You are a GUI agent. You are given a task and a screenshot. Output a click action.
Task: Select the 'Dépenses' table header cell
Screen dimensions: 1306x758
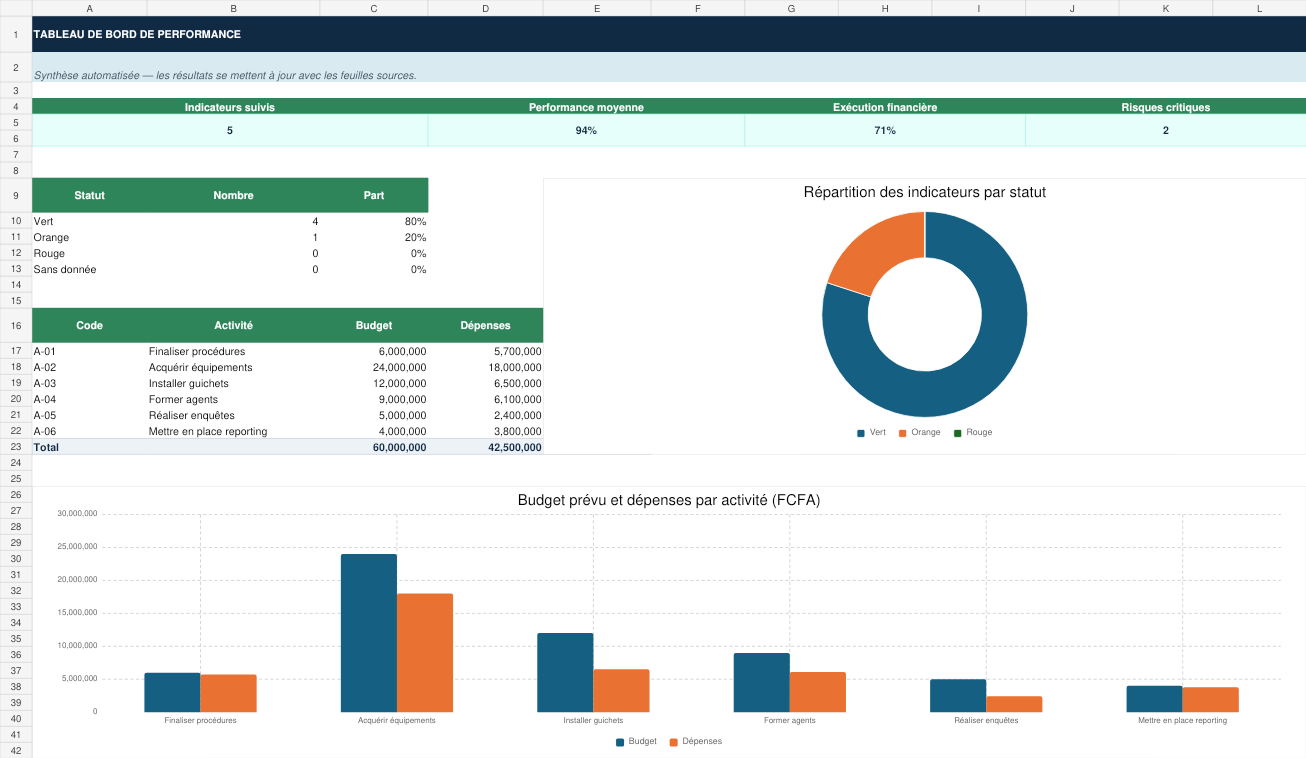pos(486,325)
